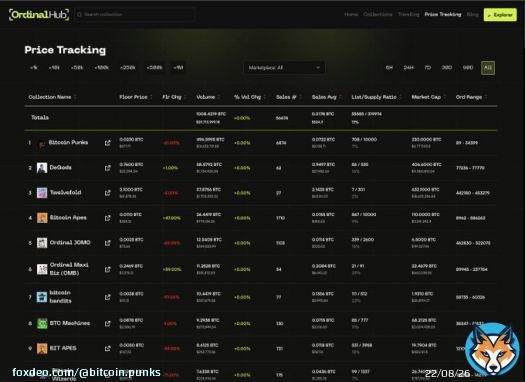Select the All time range filter
This screenshot has height=382, width=525.
[x=488, y=68]
